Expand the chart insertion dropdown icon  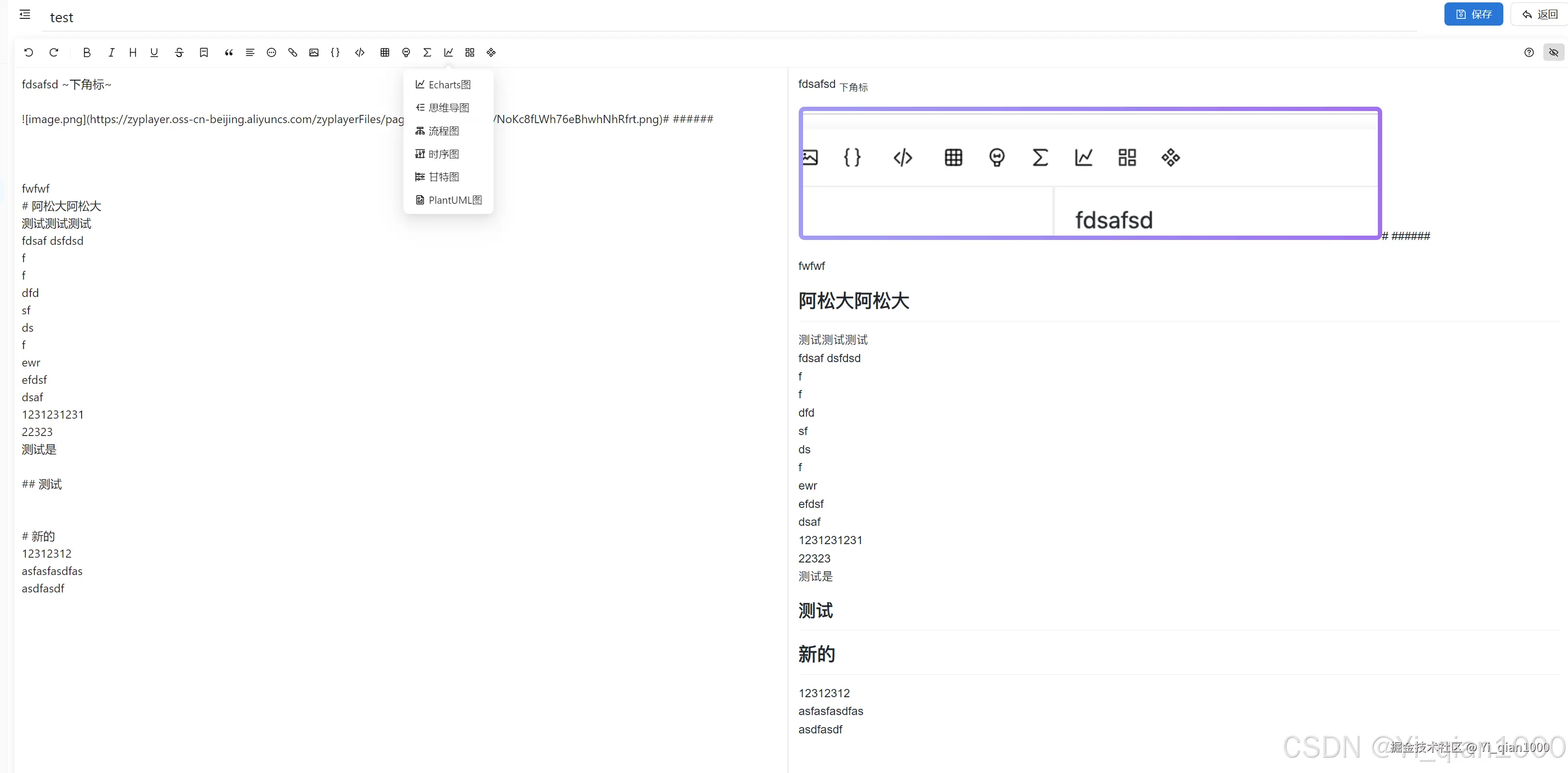[x=449, y=52]
